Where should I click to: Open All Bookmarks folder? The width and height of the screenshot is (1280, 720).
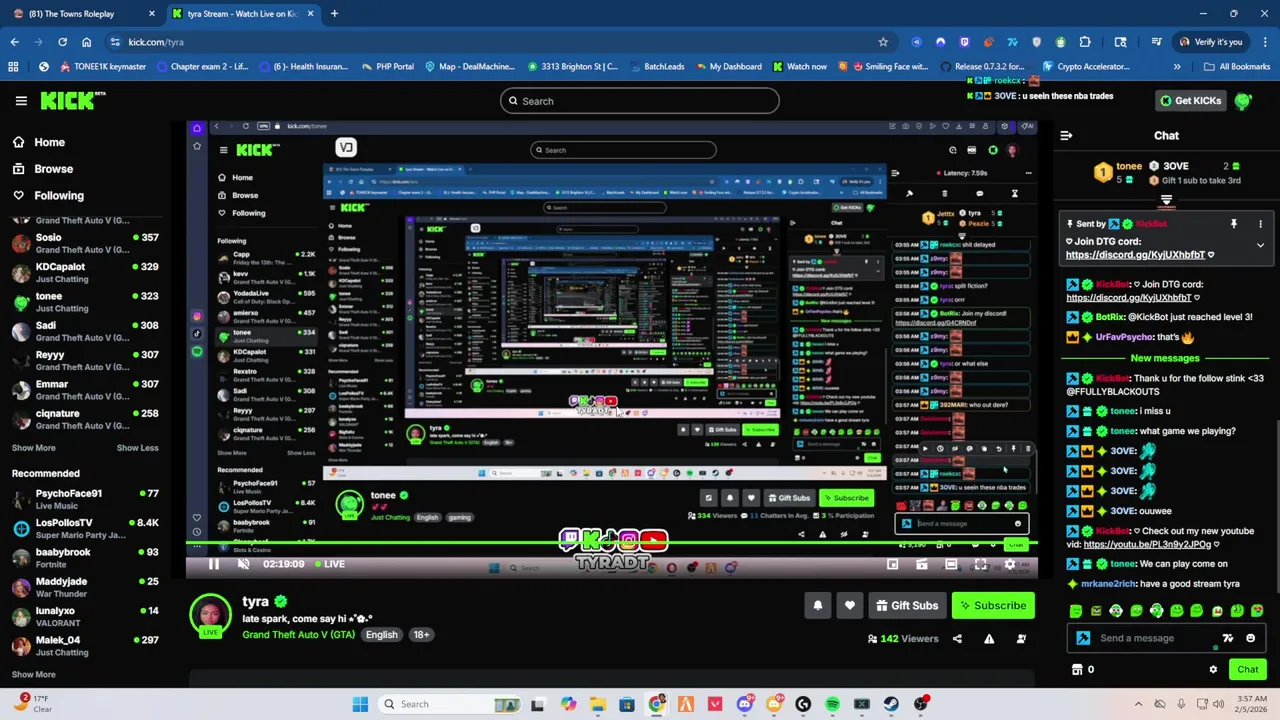click(x=1236, y=67)
